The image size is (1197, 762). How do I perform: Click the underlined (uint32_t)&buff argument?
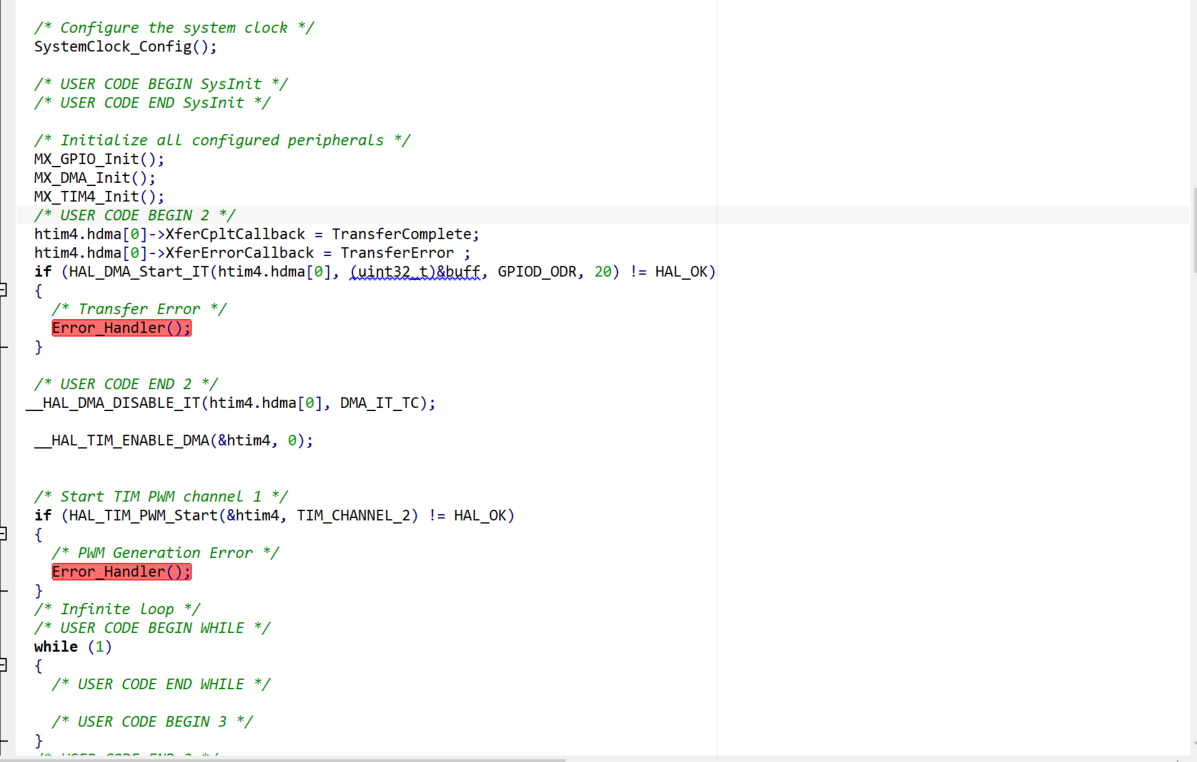click(415, 272)
